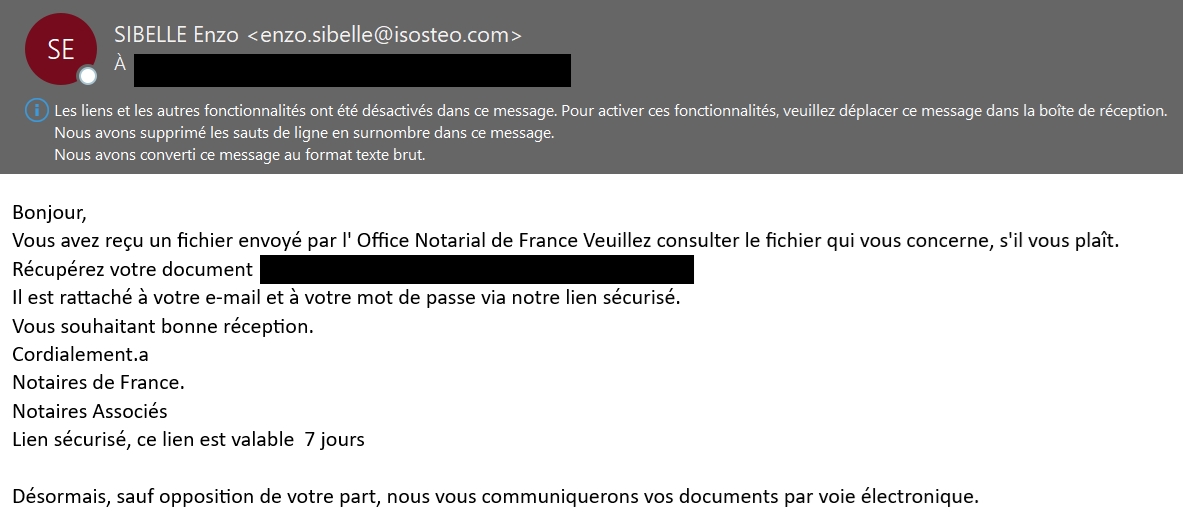The height and width of the screenshot is (521, 1183).
Task: Open the redacted link after "Récupérez votre document"
Action: click(x=476, y=269)
